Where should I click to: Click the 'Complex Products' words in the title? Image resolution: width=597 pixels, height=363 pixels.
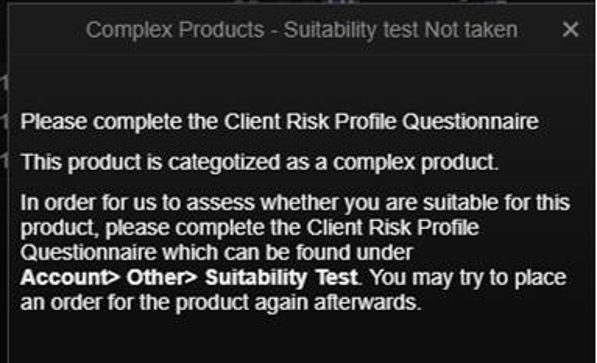coord(175,30)
